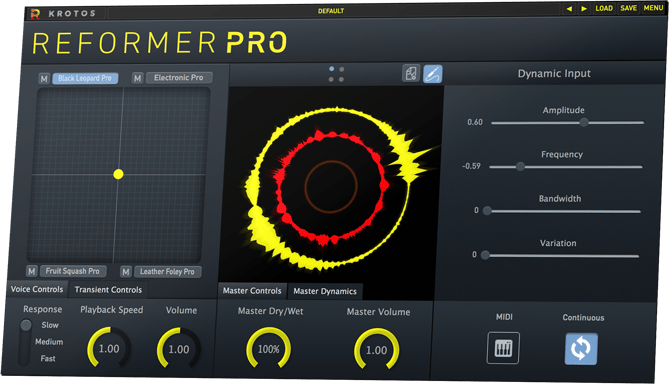
Task: Click the Volume knob
Action: [178, 348]
